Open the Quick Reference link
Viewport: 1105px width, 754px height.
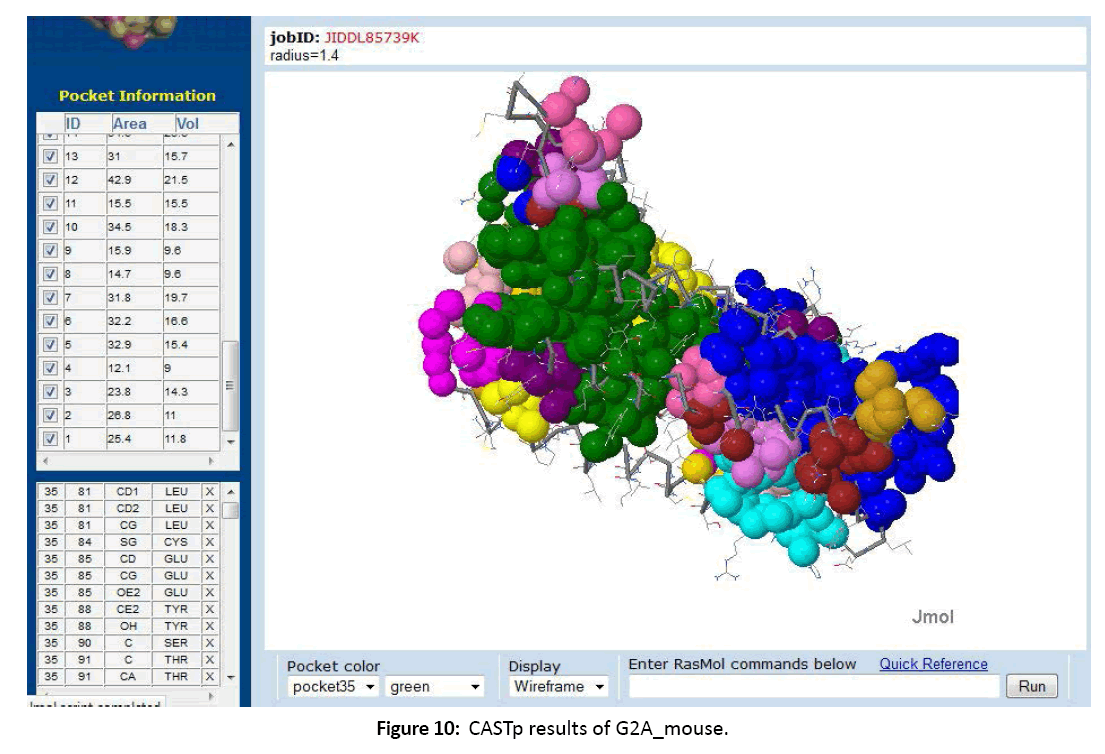pyautogui.click(x=933, y=664)
